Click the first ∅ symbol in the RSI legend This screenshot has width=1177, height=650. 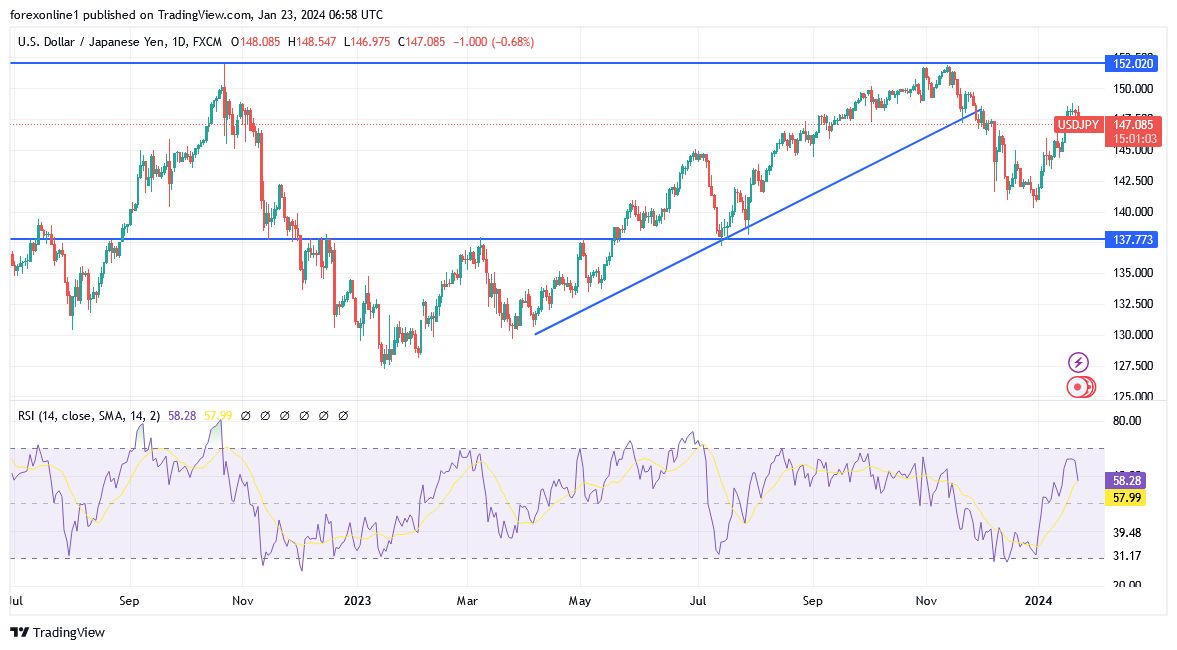tap(245, 414)
